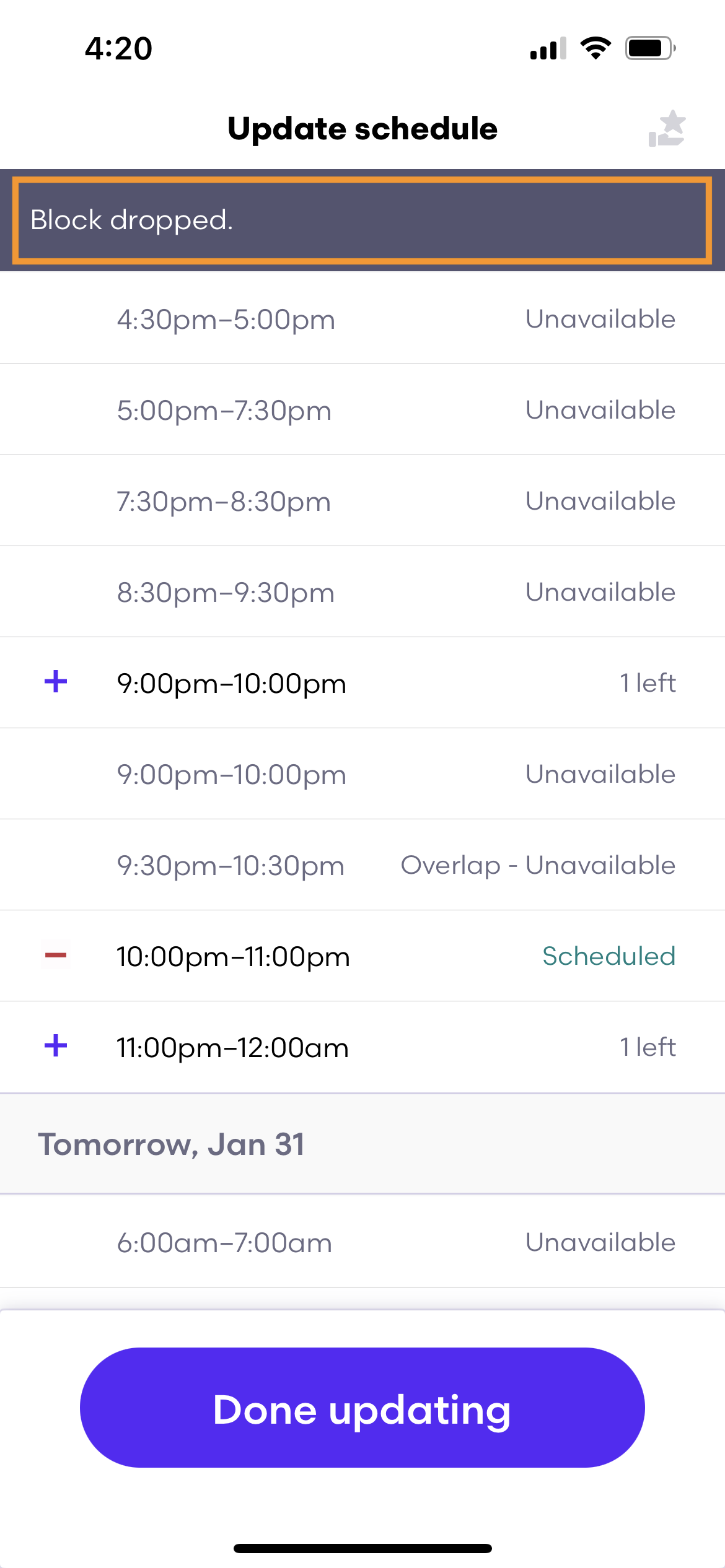The height and width of the screenshot is (1568, 725).
Task: Tap the Tomorrow, Jan 31 section header
Action: pos(362,1144)
